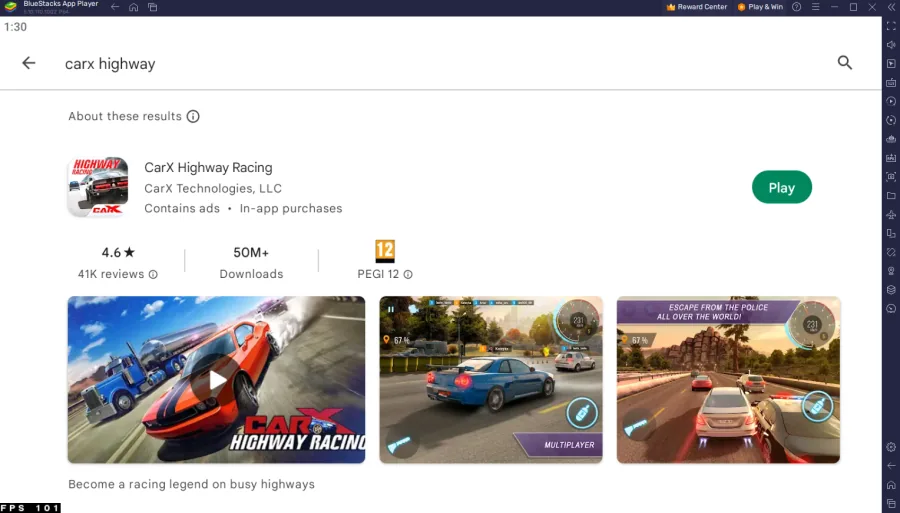Click BlueStacks title bar back arrow
This screenshot has width=900, height=513.
click(x=115, y=7)
